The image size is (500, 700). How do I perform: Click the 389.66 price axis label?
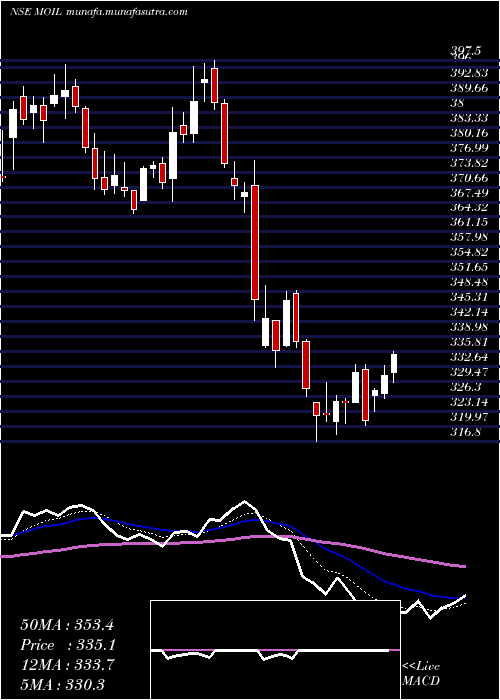(469, 88)
